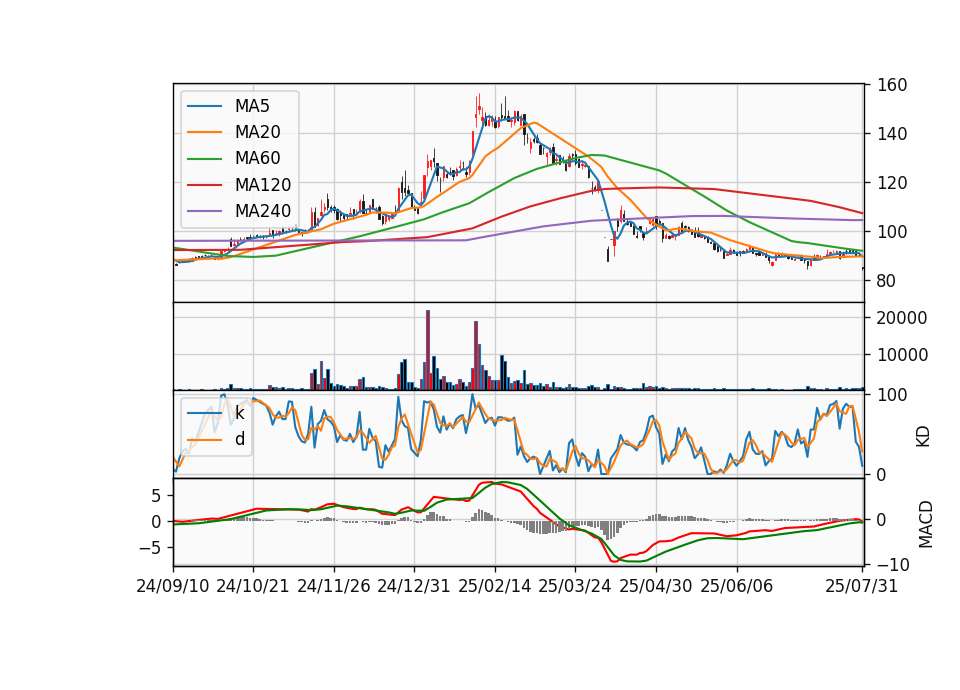Click the KD axis title

pyautogui.click(x=923, y=437)
